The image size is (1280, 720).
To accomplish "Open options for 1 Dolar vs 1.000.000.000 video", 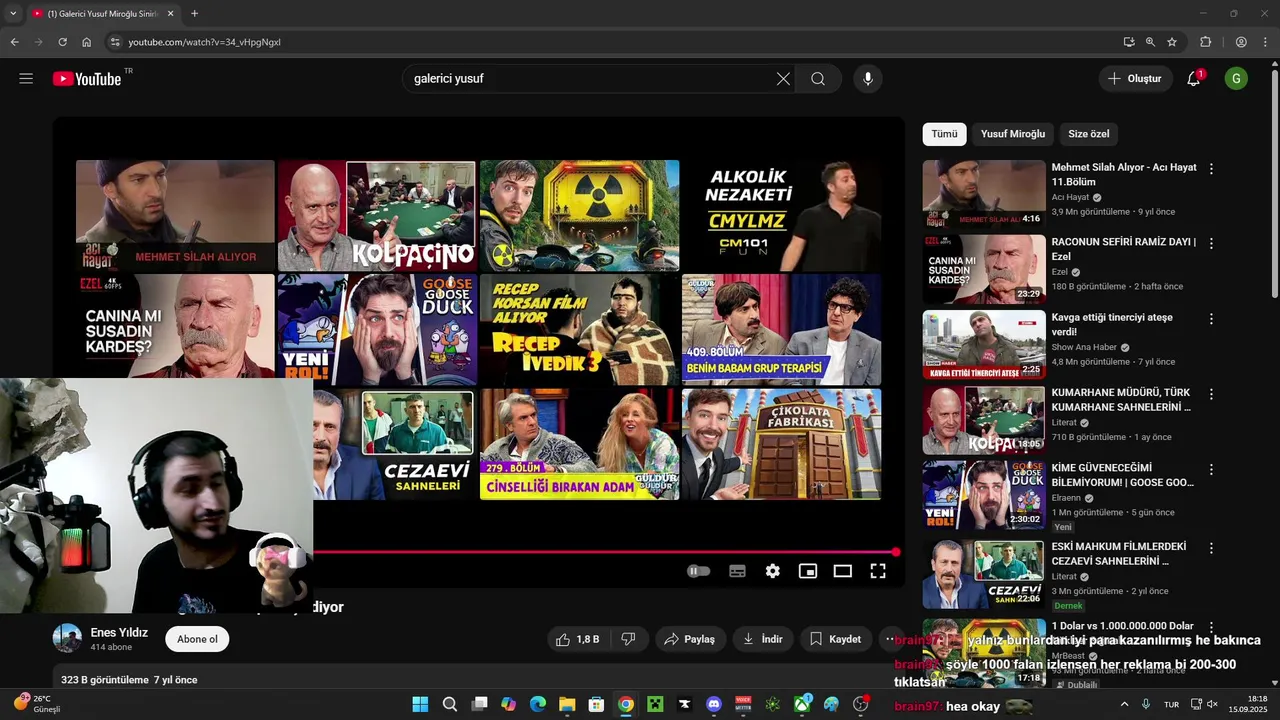I will pyautogui.click(x=1211, y=627).
